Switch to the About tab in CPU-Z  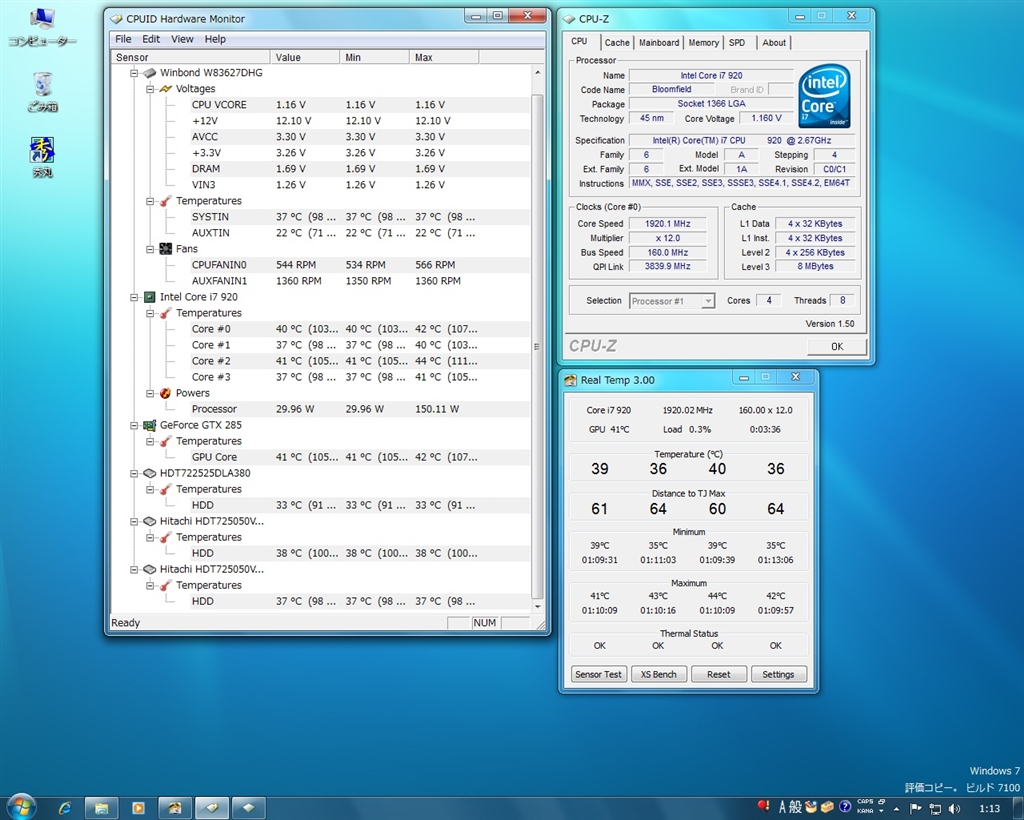(x=774, y=42)
